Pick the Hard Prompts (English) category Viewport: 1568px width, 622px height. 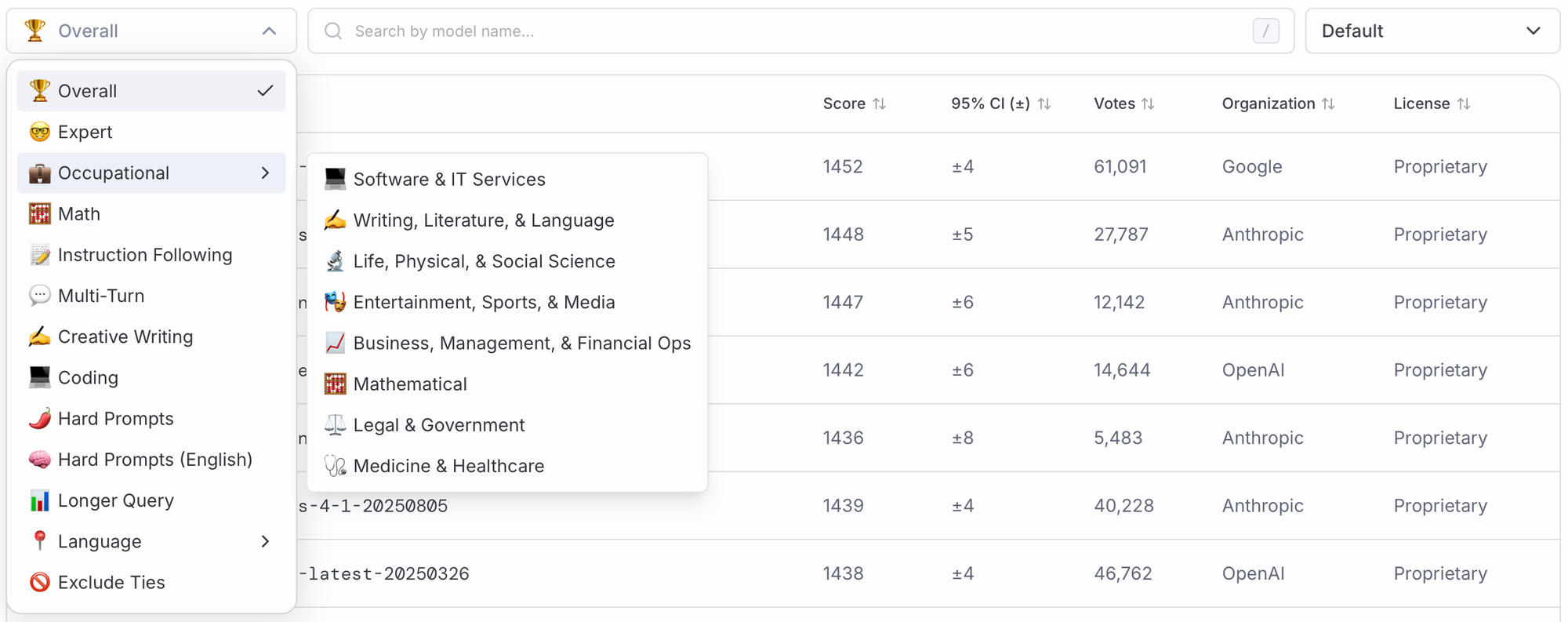point(154,460)
